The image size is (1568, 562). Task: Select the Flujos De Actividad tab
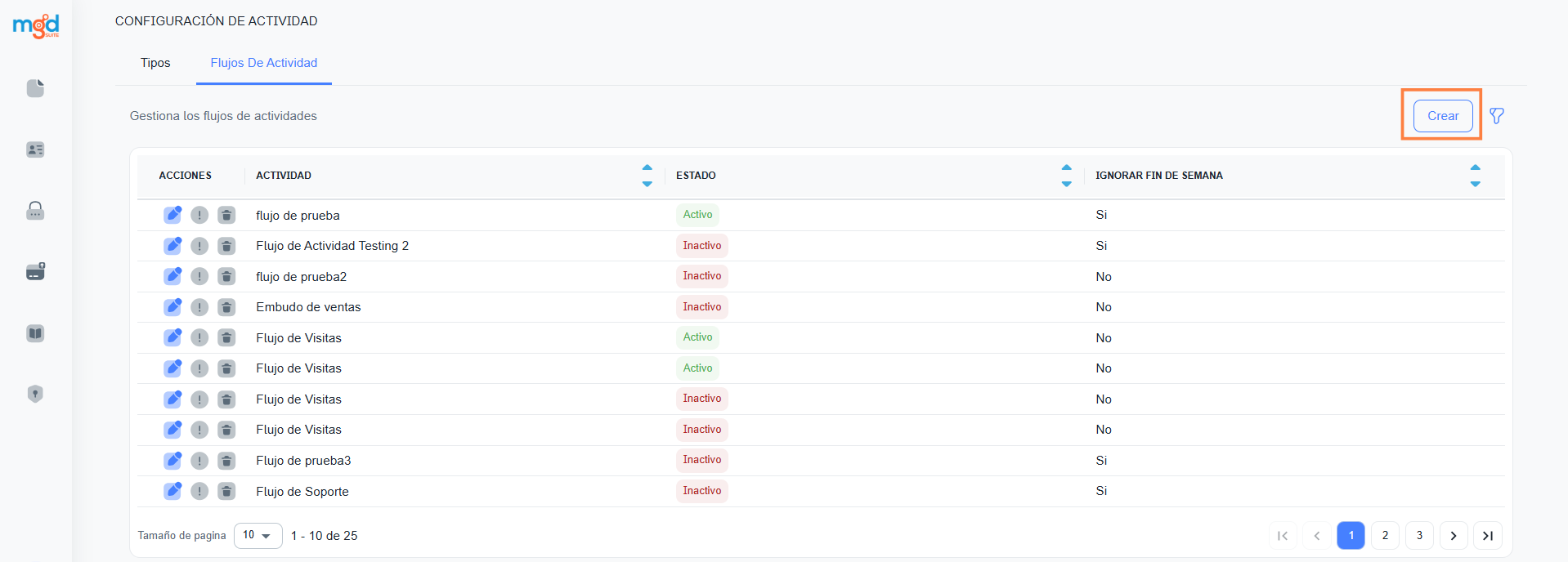pyautogui.click(x=263, y=63)
